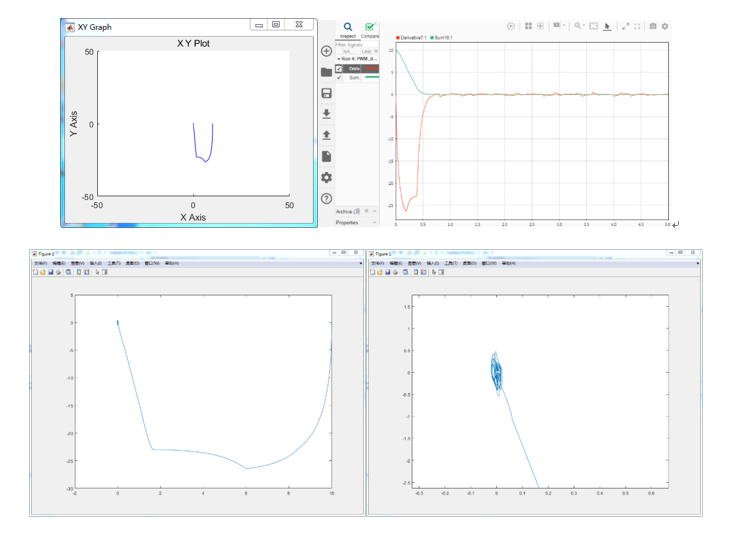Open the visualization type dropdown

coord(559,26)
